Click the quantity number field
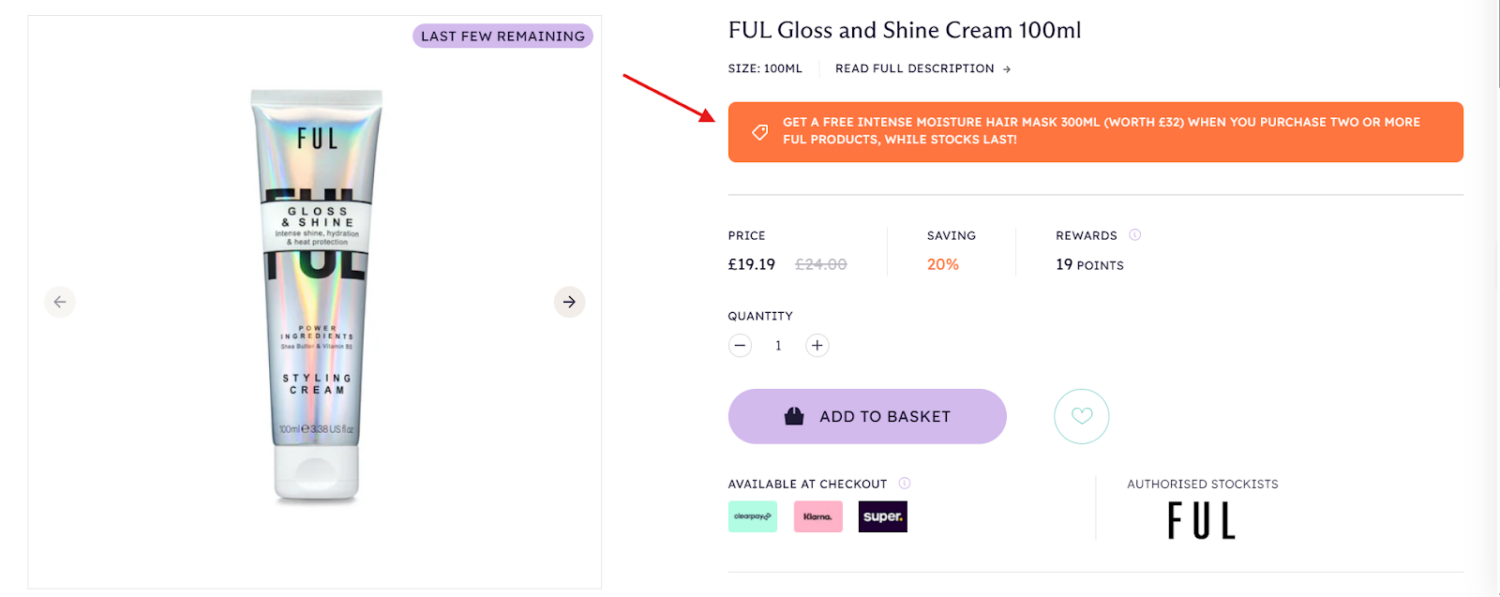Screen dimensions: 1500x597 pos(778,346)
